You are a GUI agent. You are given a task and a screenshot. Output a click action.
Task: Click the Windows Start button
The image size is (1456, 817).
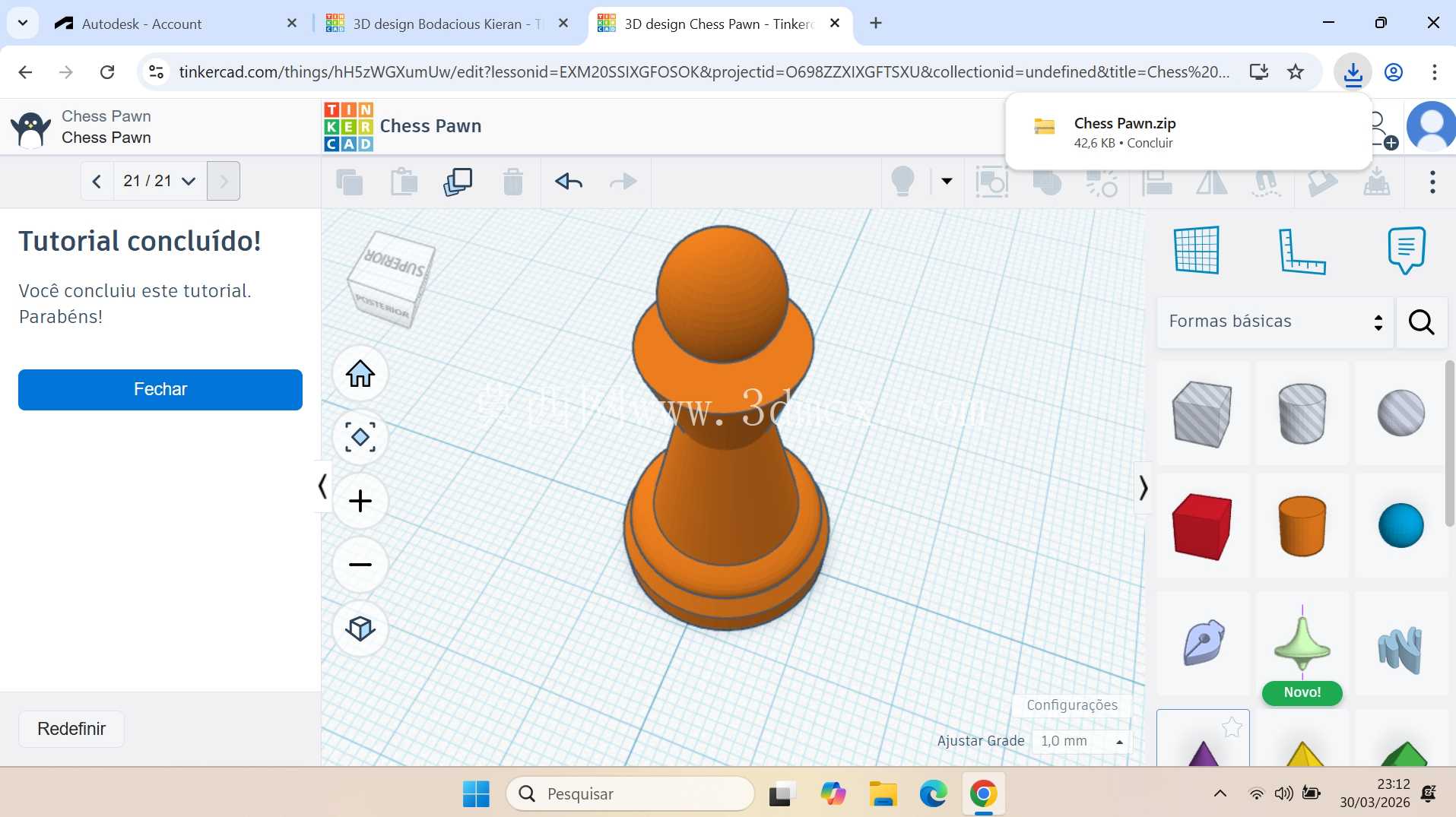(477, 794)
